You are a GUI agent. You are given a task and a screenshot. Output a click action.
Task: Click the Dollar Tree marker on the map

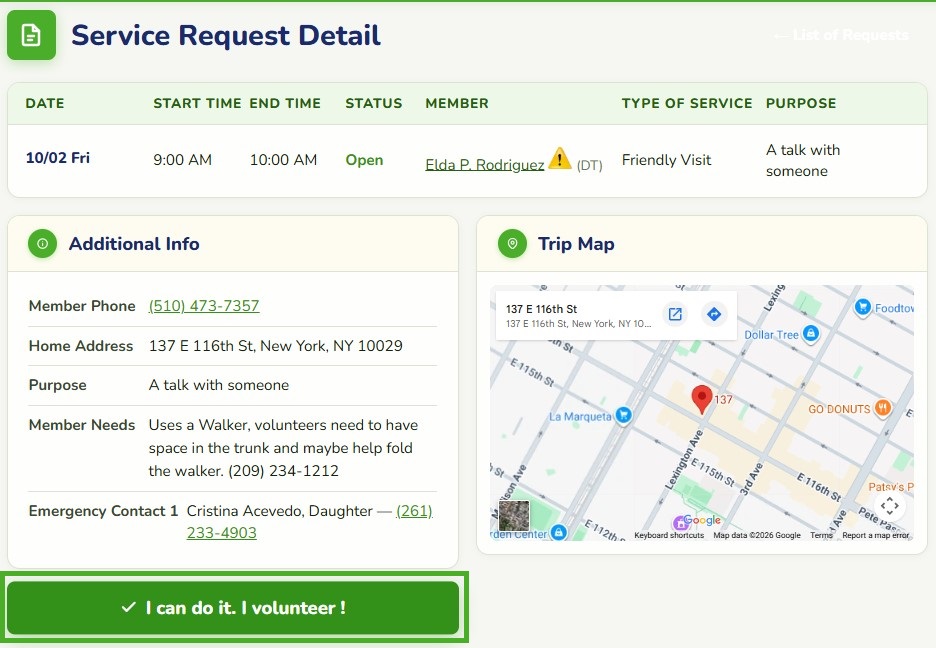810,334
